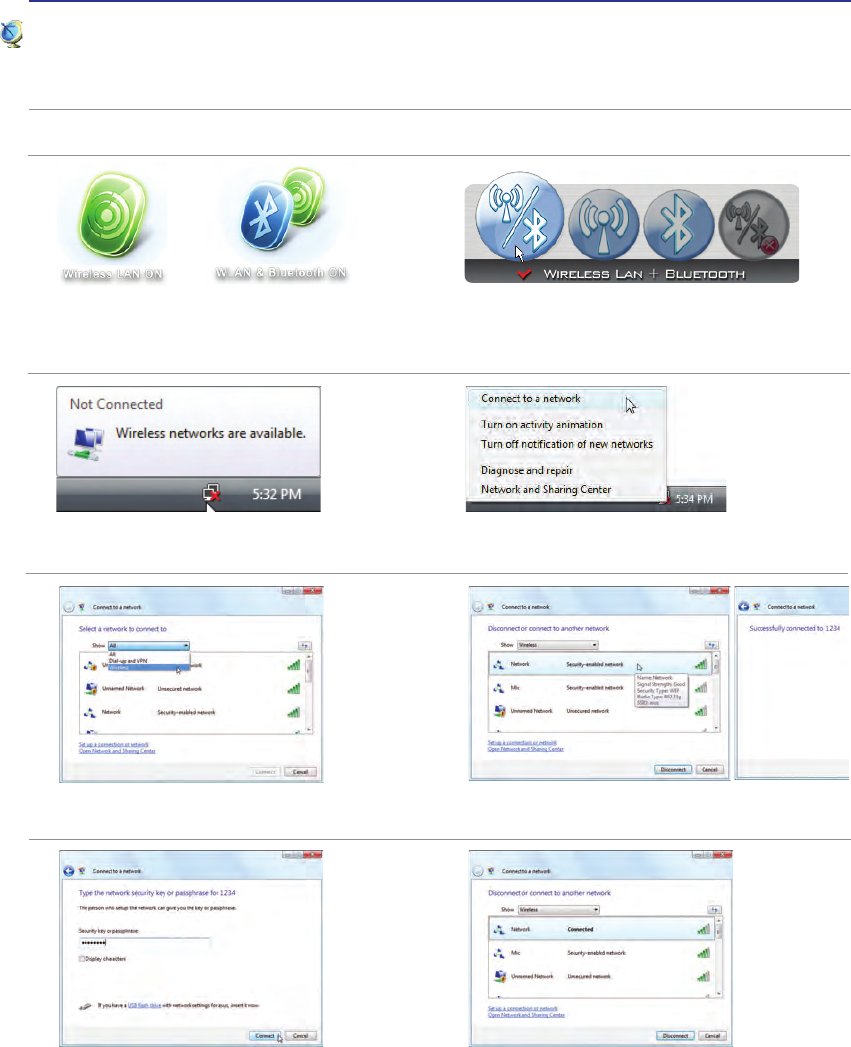Viewport: 851px width, 1047px height.
Task: Refresh network list in window showing network tooltip
Action: [712, 645]
